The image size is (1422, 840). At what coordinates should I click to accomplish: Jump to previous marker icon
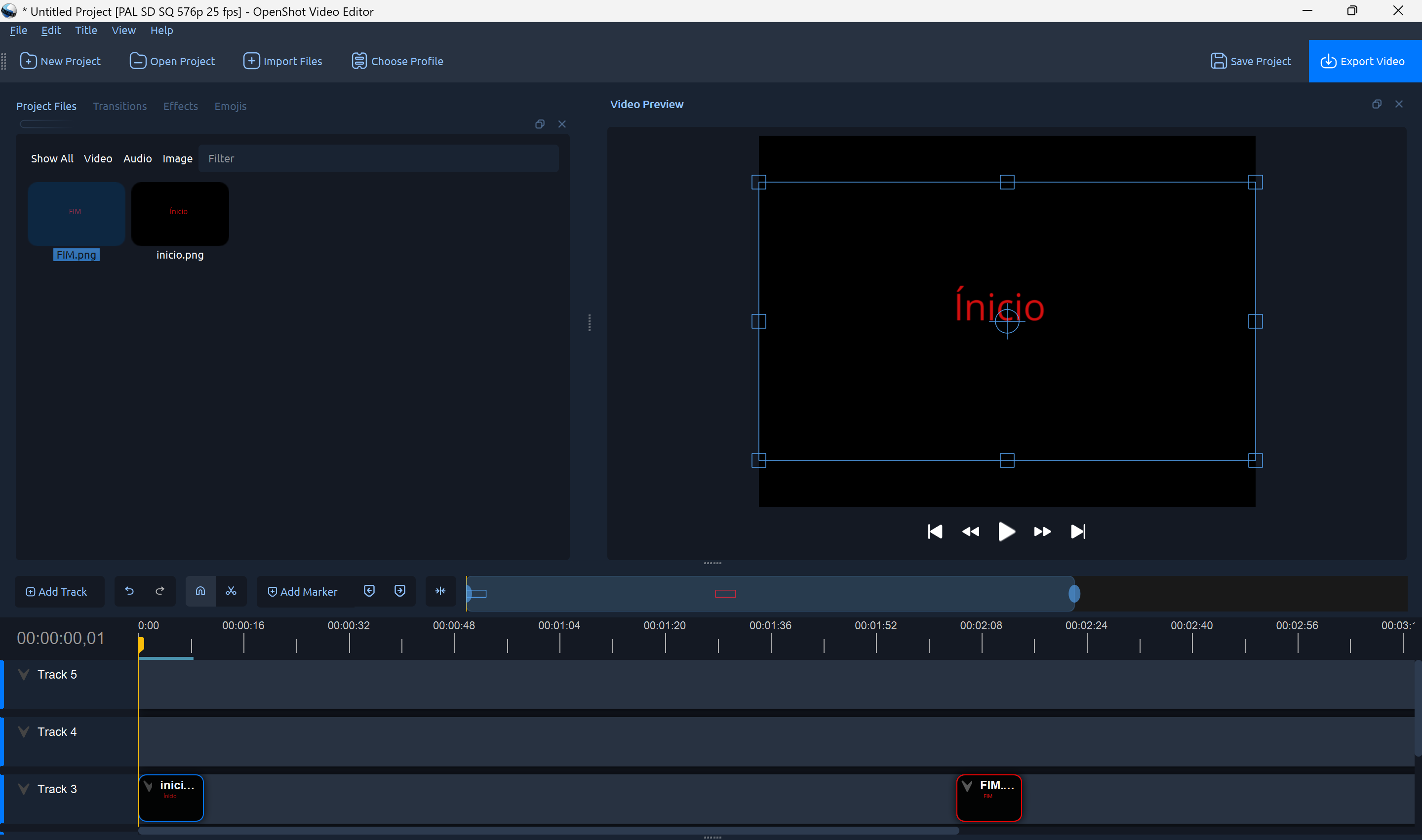pos(369,591)
